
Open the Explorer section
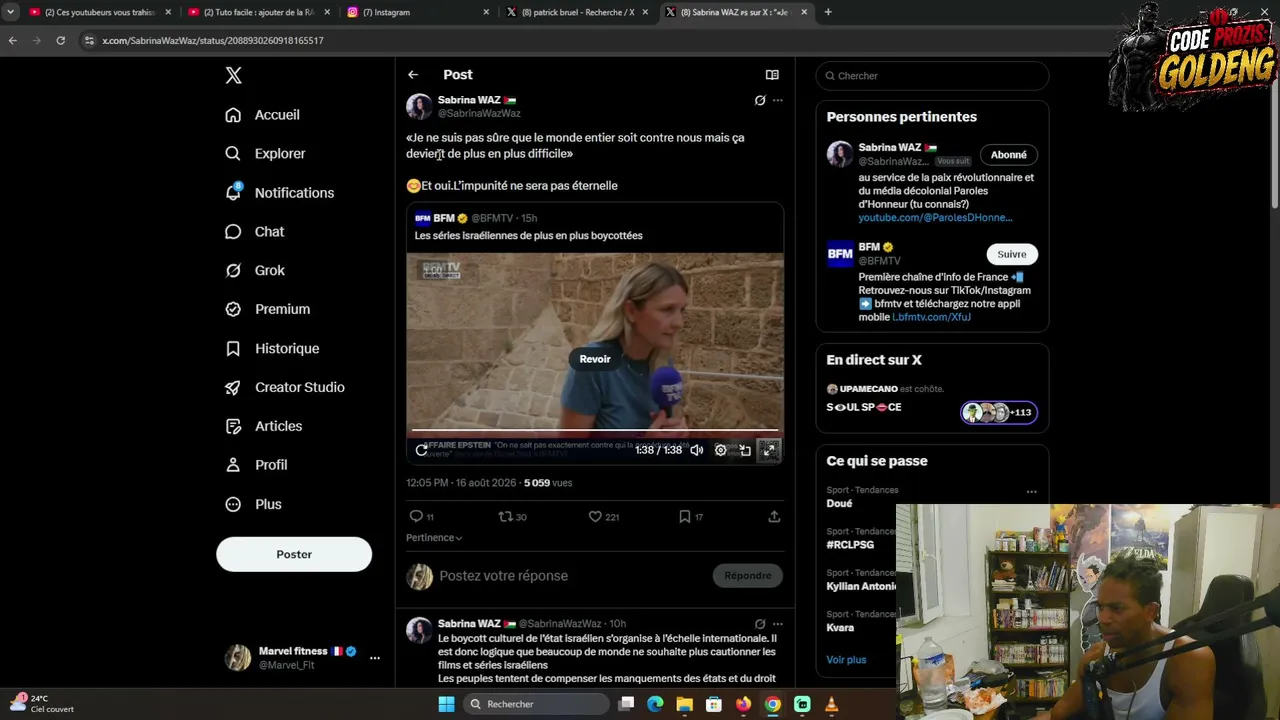pos(265,154)
